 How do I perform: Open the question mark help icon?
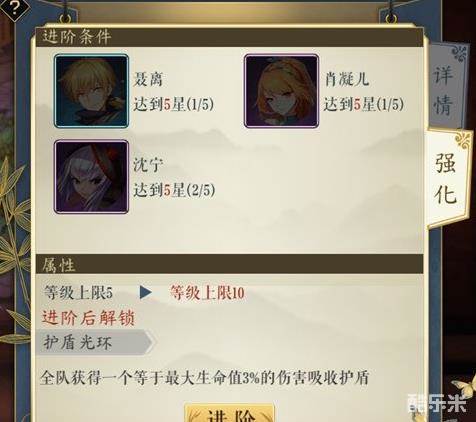point(14,8)
